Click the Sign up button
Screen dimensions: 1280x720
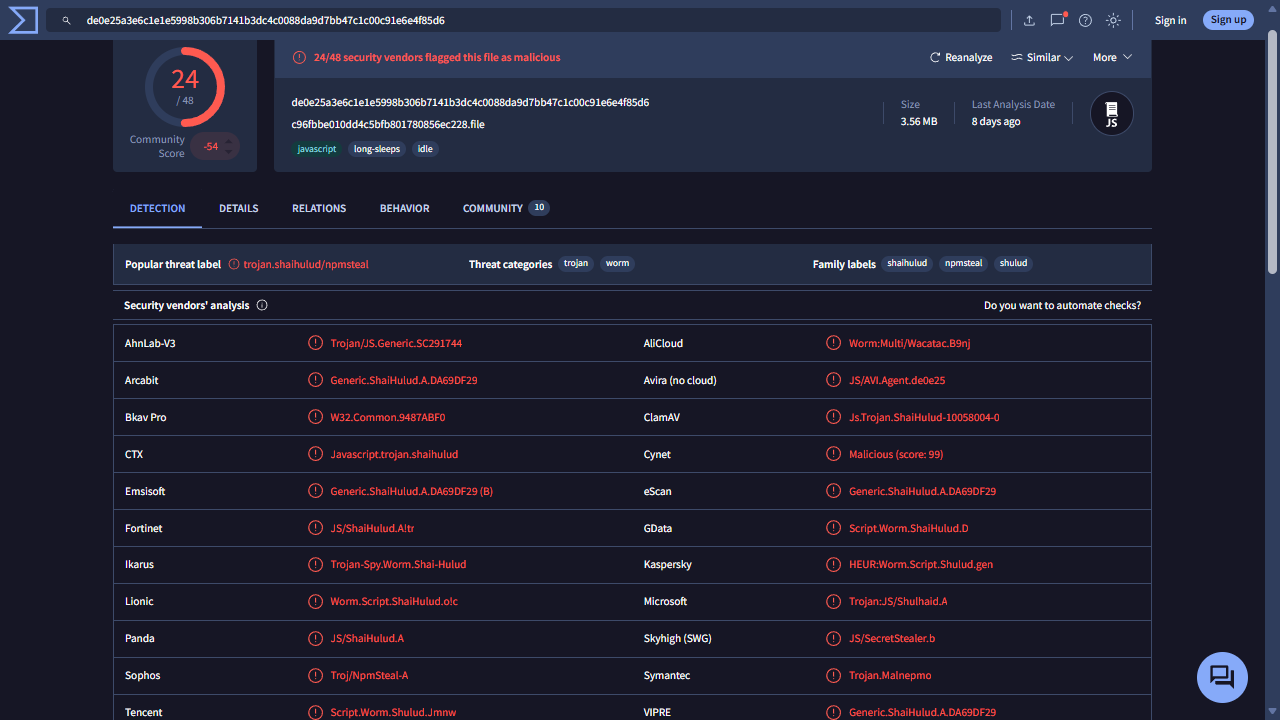click(x=1228, y=20)
